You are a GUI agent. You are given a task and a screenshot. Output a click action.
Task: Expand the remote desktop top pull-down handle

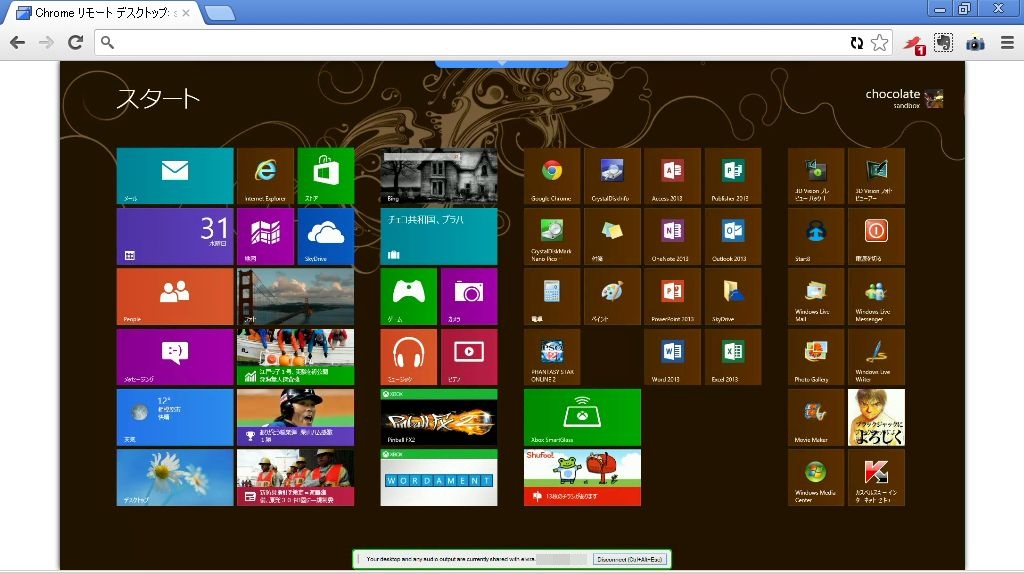pos(502,64)
